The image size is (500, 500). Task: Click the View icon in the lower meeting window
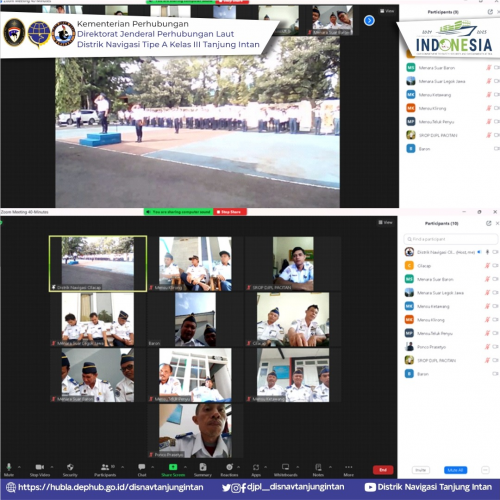[x=385, y=222]
